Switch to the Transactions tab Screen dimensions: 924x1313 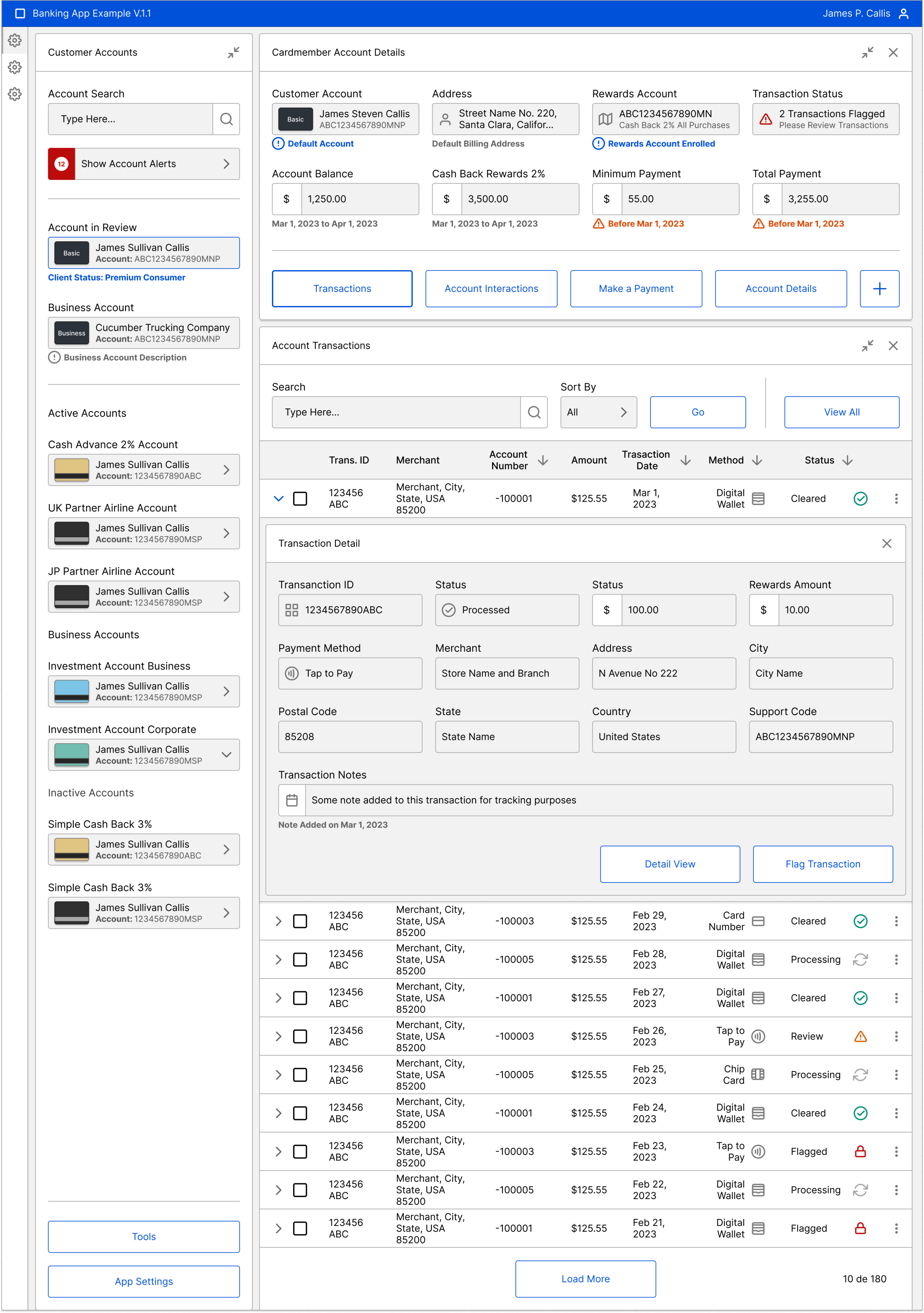(342, 289)
